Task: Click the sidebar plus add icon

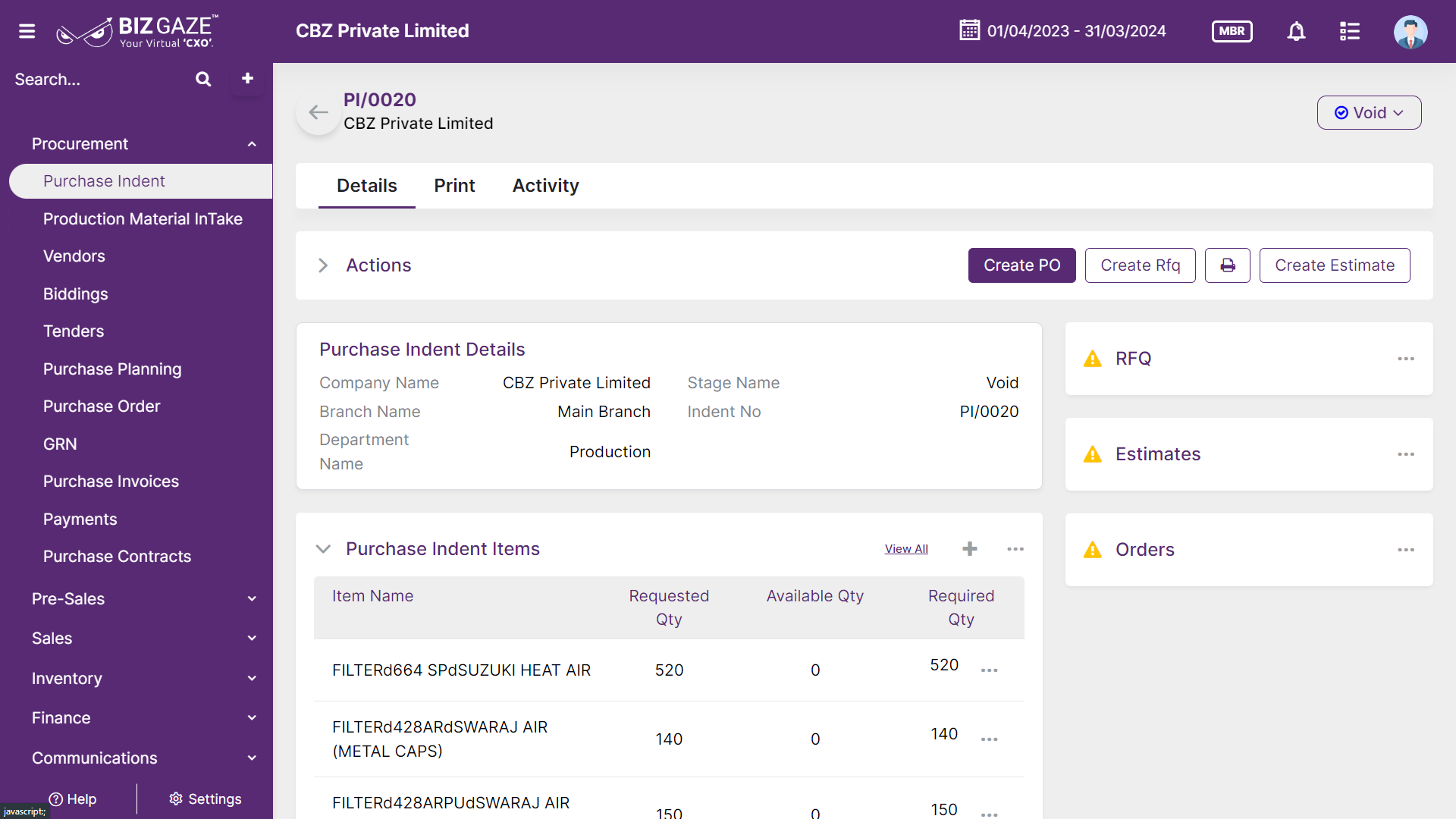Action: (247, 78)
